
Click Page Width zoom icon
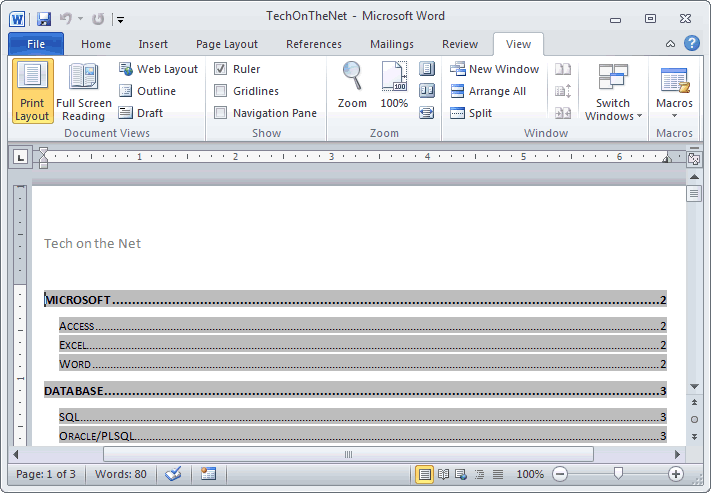click(x=427, y=112)
